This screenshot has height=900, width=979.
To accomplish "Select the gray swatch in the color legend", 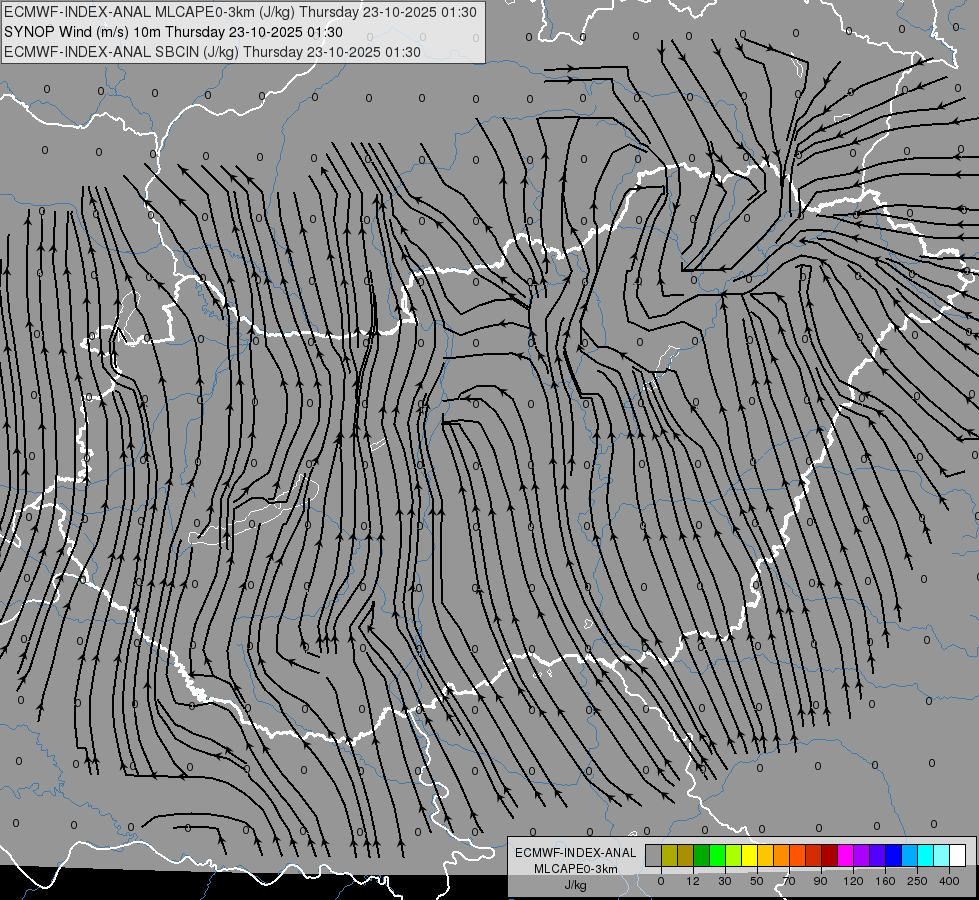I will pyautogui.click(x=653, y=855).
